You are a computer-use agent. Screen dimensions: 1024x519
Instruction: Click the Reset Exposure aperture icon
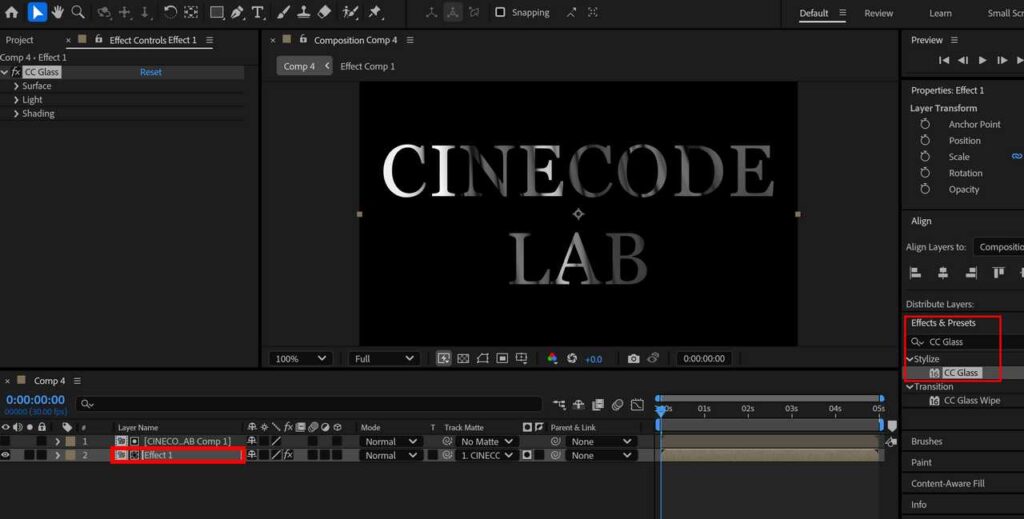pyautogui.click(x=572, y=358)
